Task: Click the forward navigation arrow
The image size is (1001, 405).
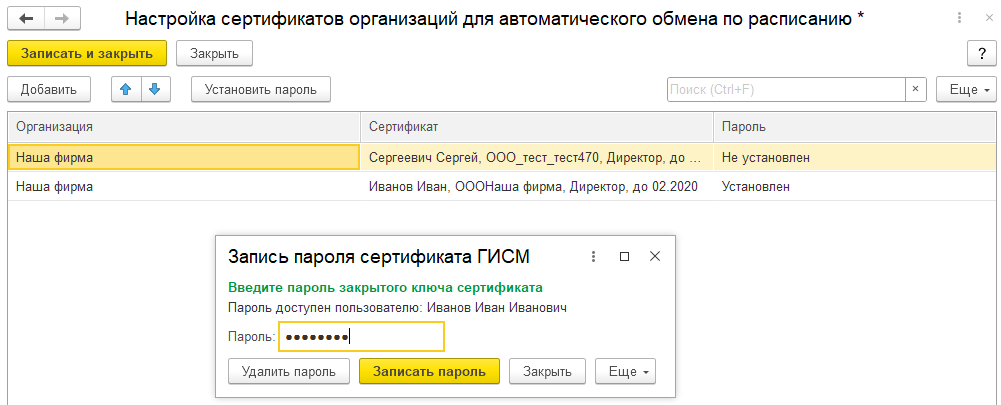Action: 61,19
